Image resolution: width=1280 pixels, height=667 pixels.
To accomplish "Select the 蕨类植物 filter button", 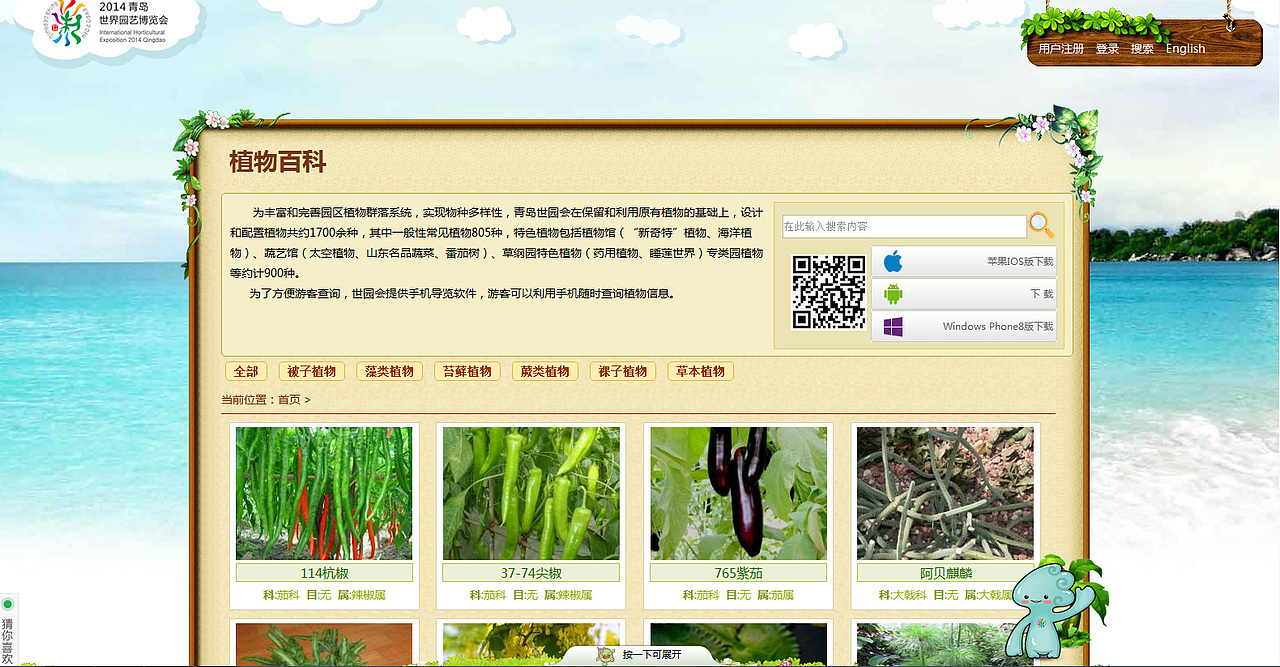I will tap(545, 371).
